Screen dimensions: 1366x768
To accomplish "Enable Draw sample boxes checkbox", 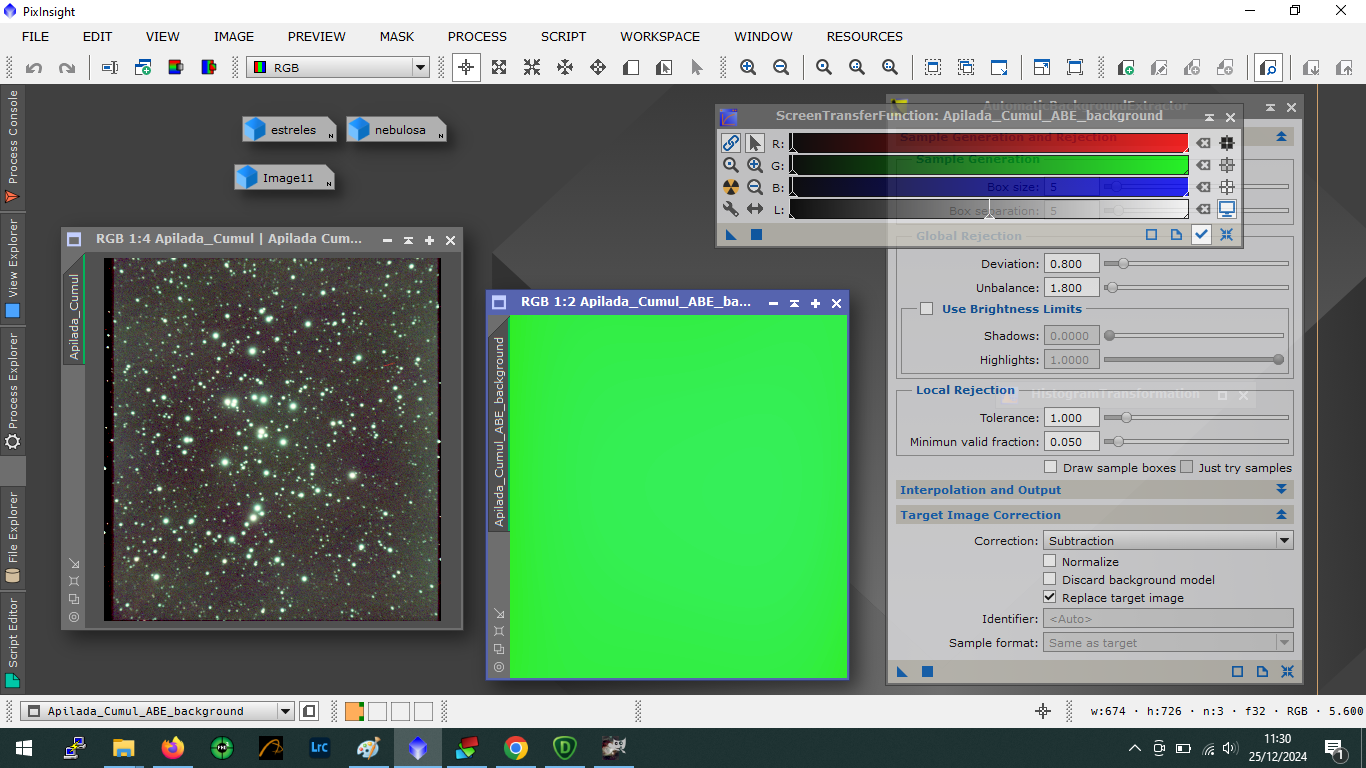I will pyautogui.click(x=1050, y=467).
